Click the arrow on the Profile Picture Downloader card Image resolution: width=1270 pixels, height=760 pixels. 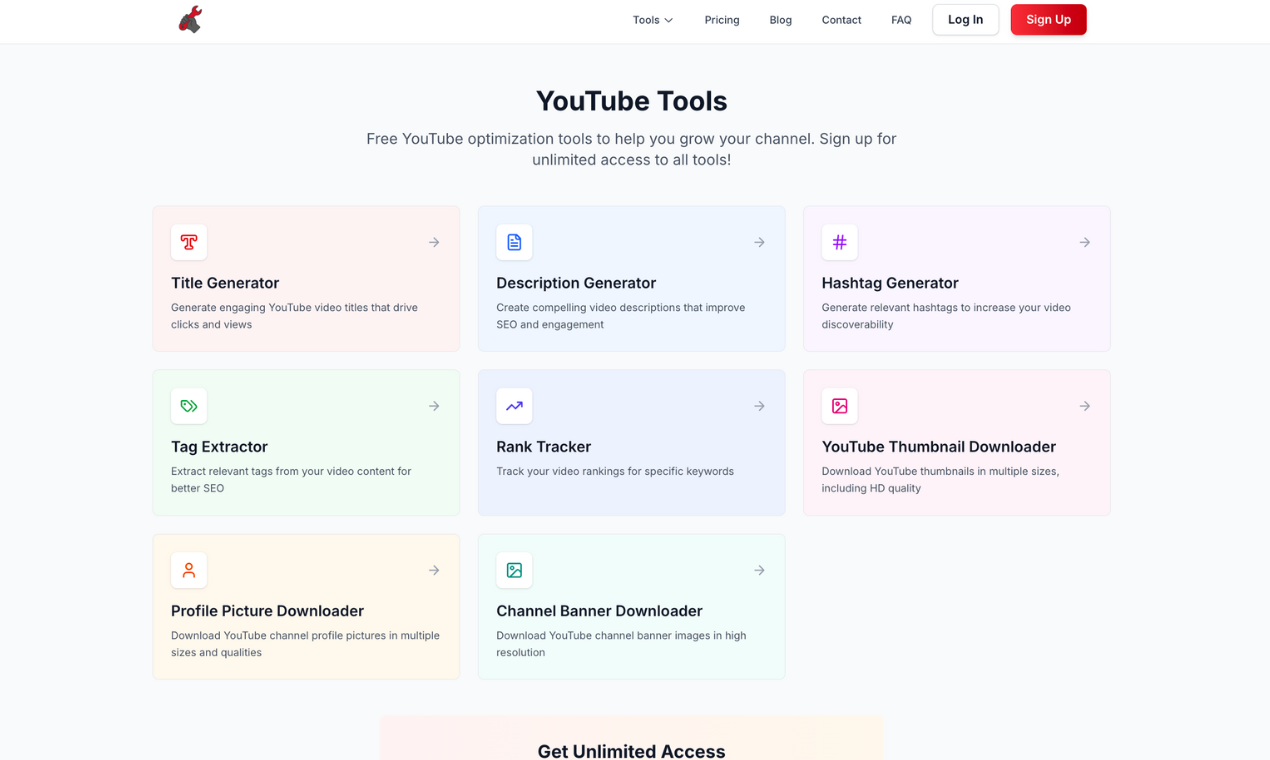coord(434,570)
